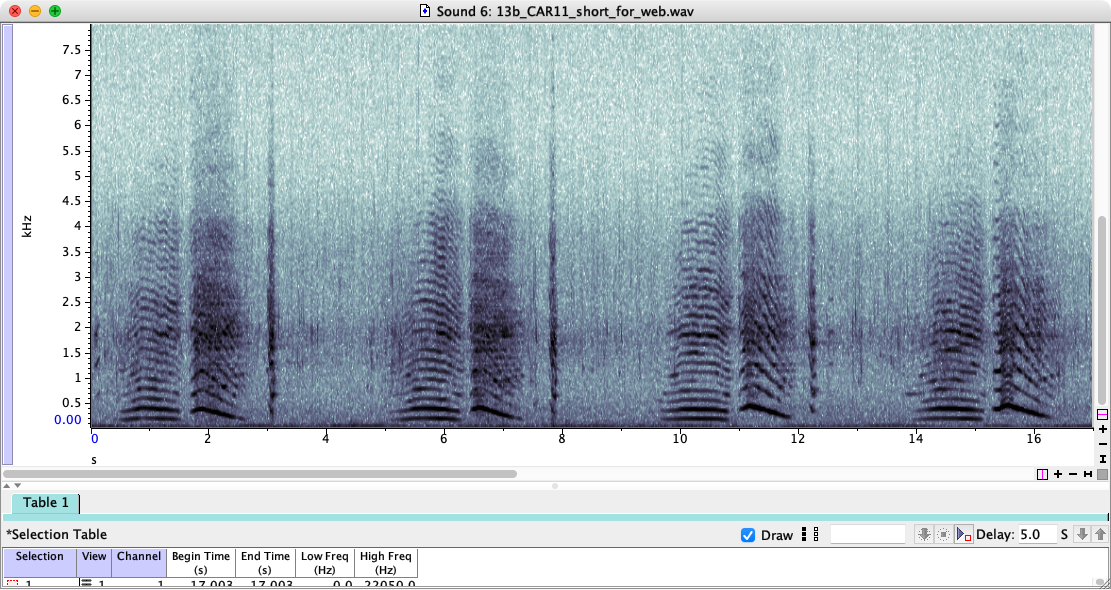Zoom out on the frequency axis
The width and height of the screenshot is (1111, 590).
1102,444
